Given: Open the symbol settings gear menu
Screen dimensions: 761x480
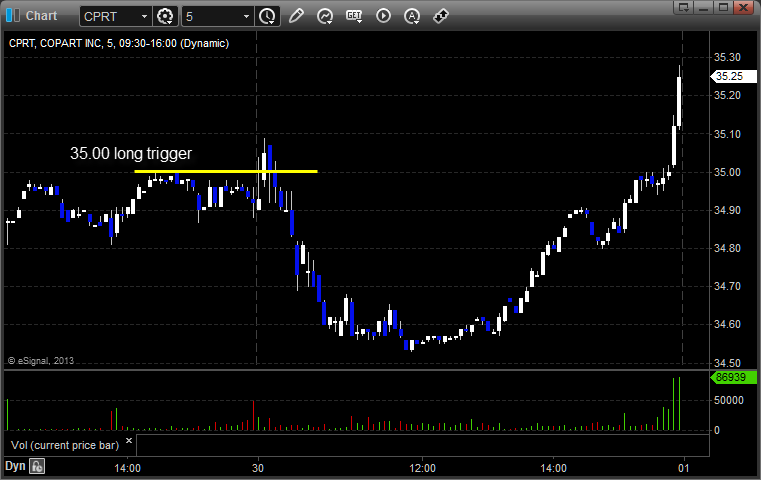Looking at the screenshot, I should coord(165,17).
